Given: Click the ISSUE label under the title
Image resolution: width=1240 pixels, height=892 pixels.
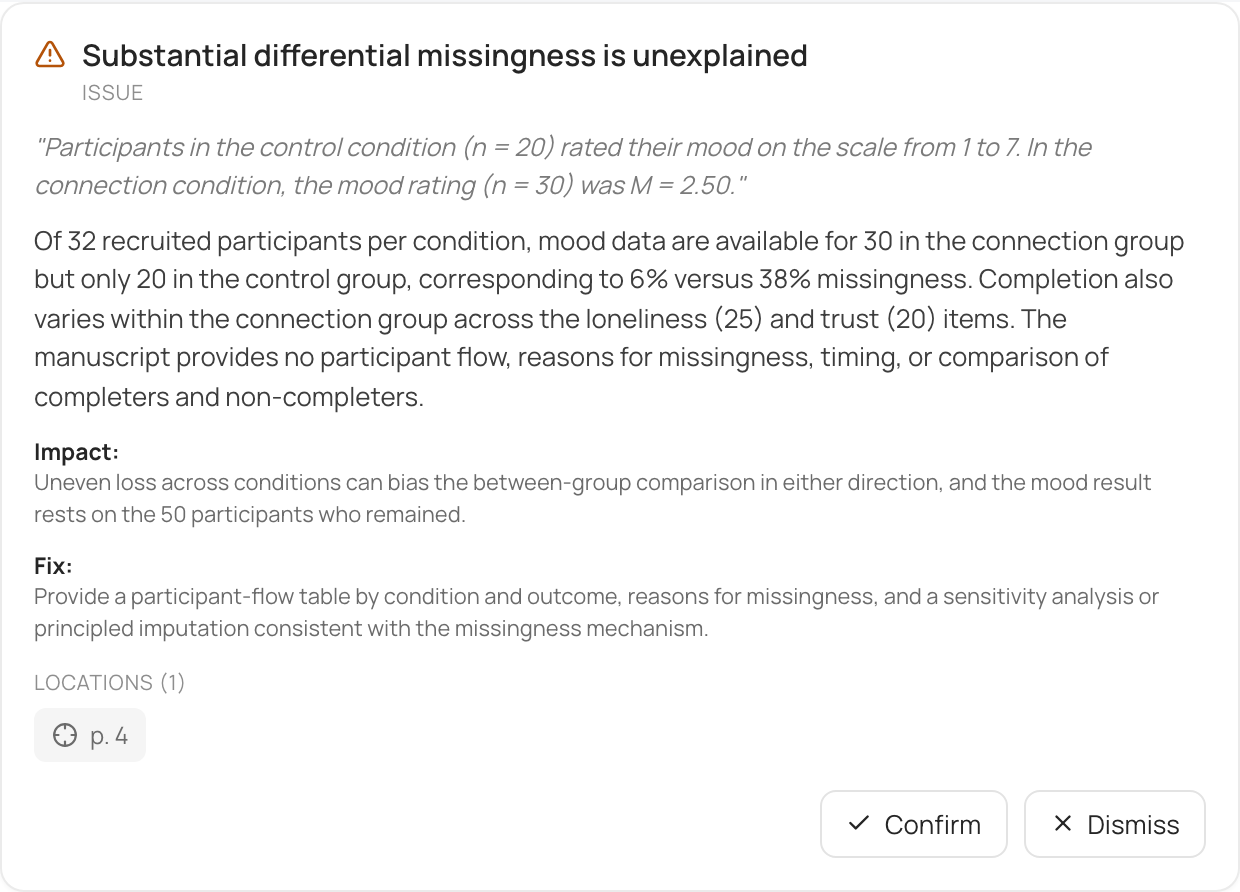Looking at the screenshot, I should [x=113, y=93].
